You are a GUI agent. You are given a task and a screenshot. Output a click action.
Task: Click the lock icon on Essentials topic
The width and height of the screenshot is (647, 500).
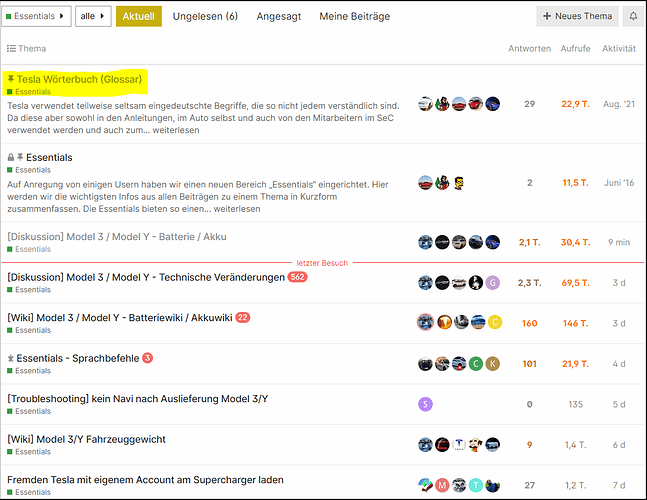(11, 157)
